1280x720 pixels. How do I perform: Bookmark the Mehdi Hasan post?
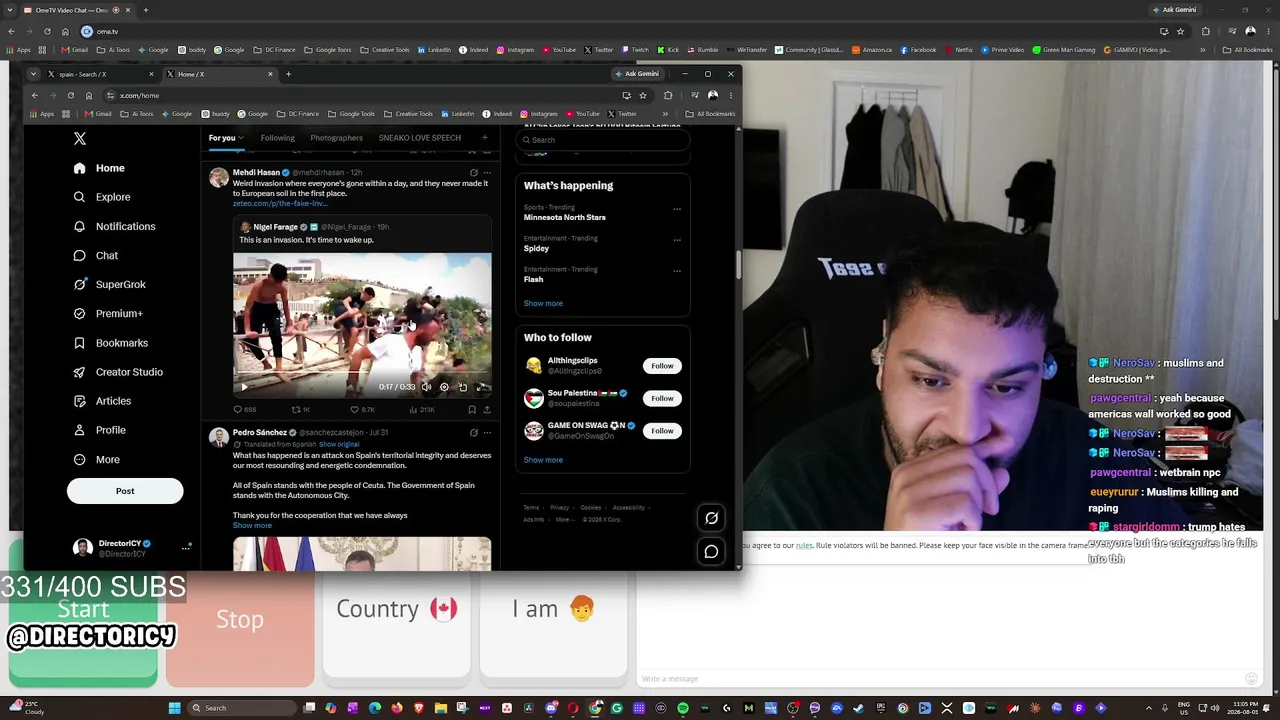(472, 409)
